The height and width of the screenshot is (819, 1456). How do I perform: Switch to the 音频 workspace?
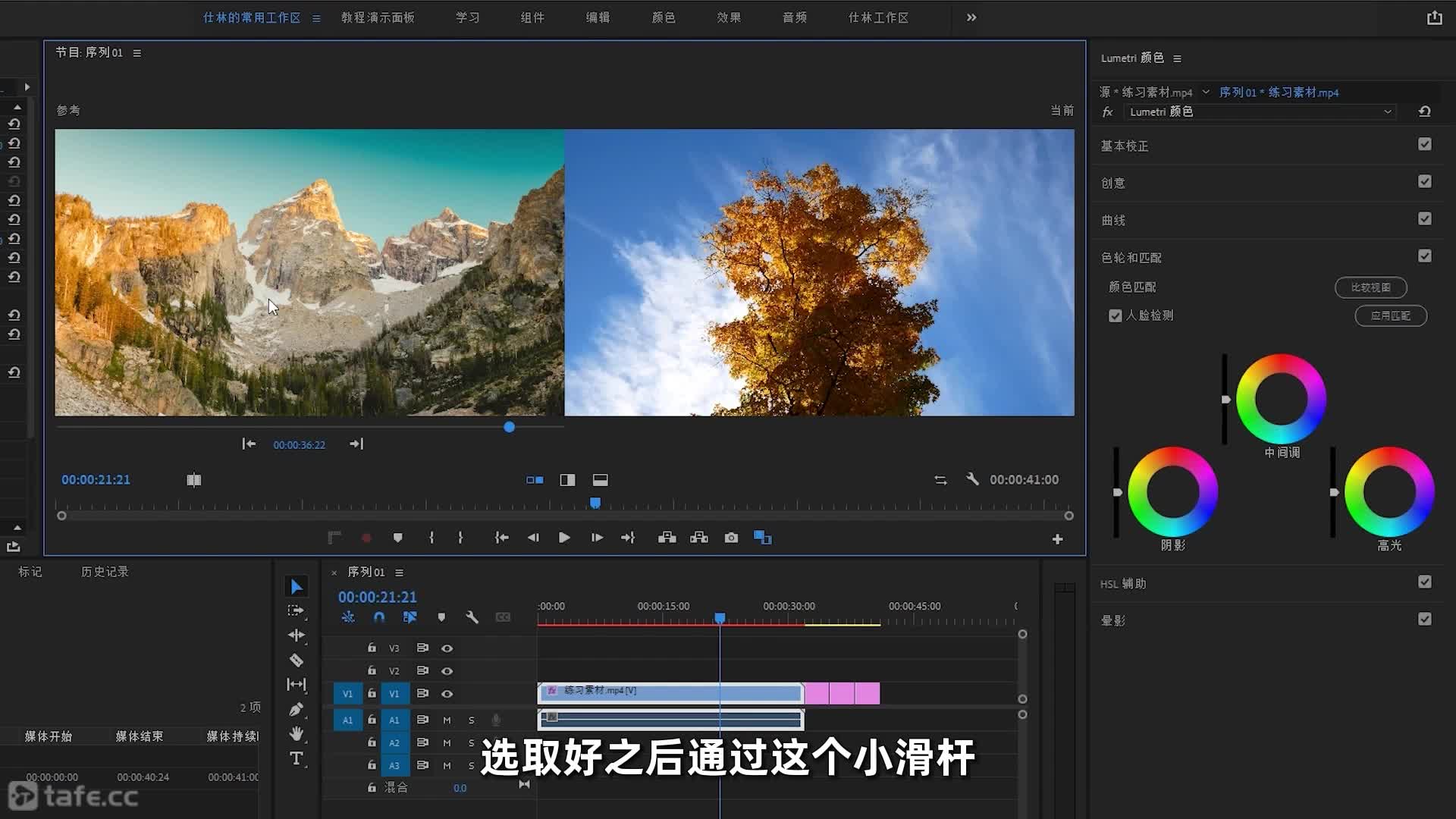coord(795,17)
